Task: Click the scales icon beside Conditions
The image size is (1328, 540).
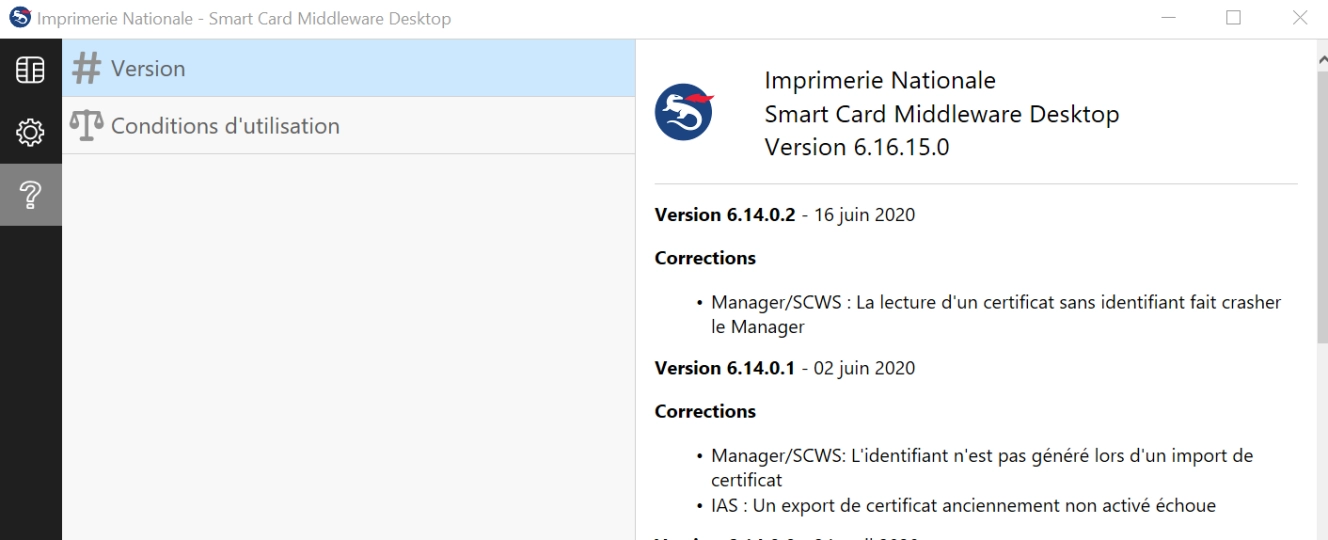Action: [87, 125]
